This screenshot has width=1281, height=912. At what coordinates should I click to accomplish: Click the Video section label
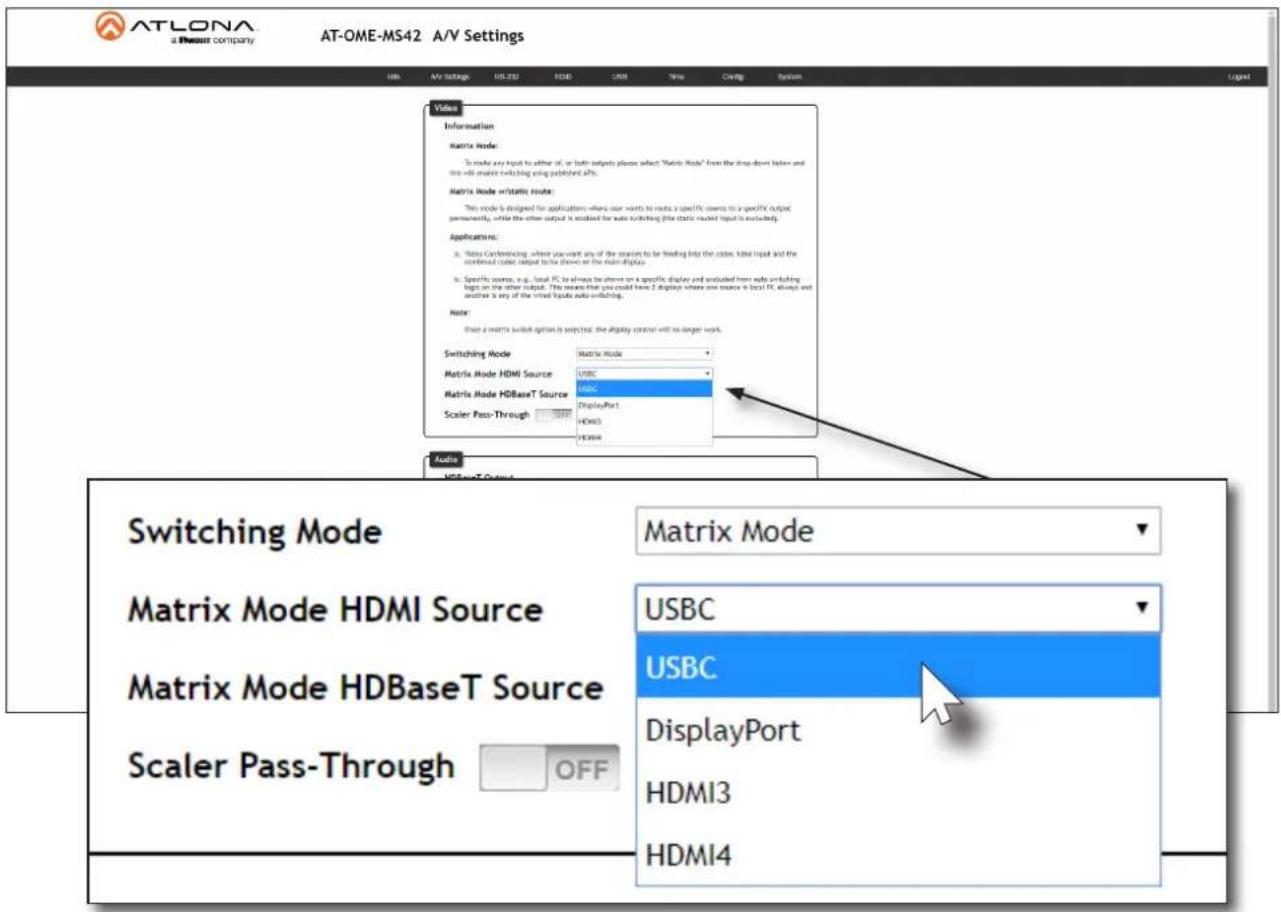coord(445,107)
